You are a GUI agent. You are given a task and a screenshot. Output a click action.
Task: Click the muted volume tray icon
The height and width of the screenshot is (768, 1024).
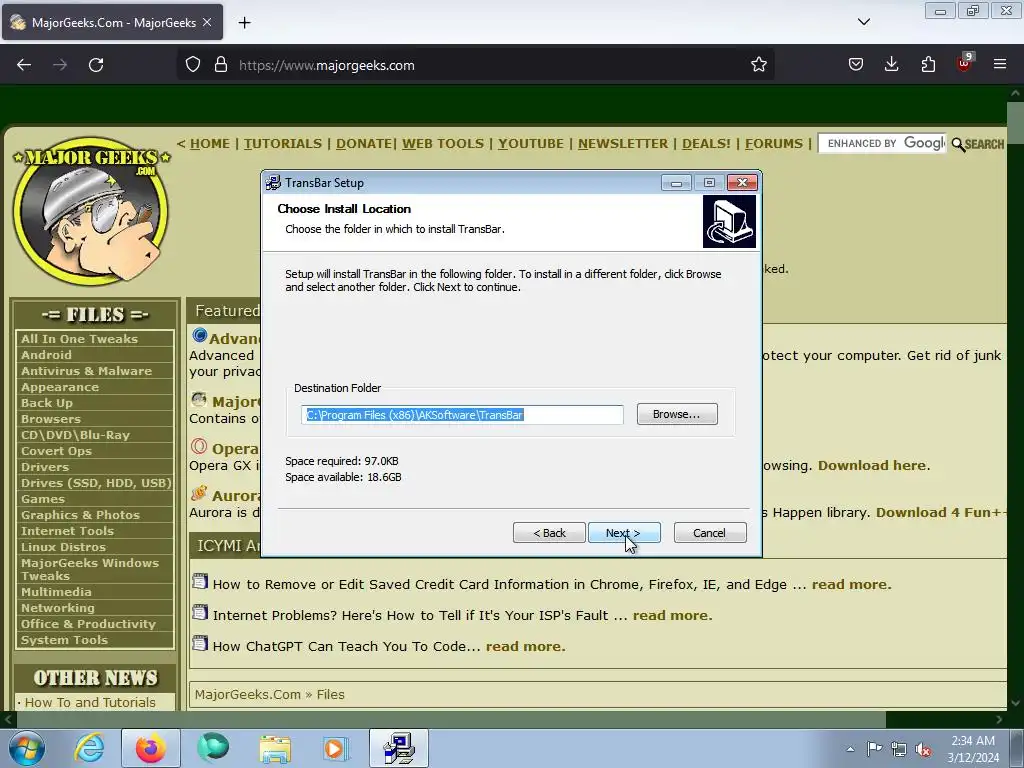[923, 750]
